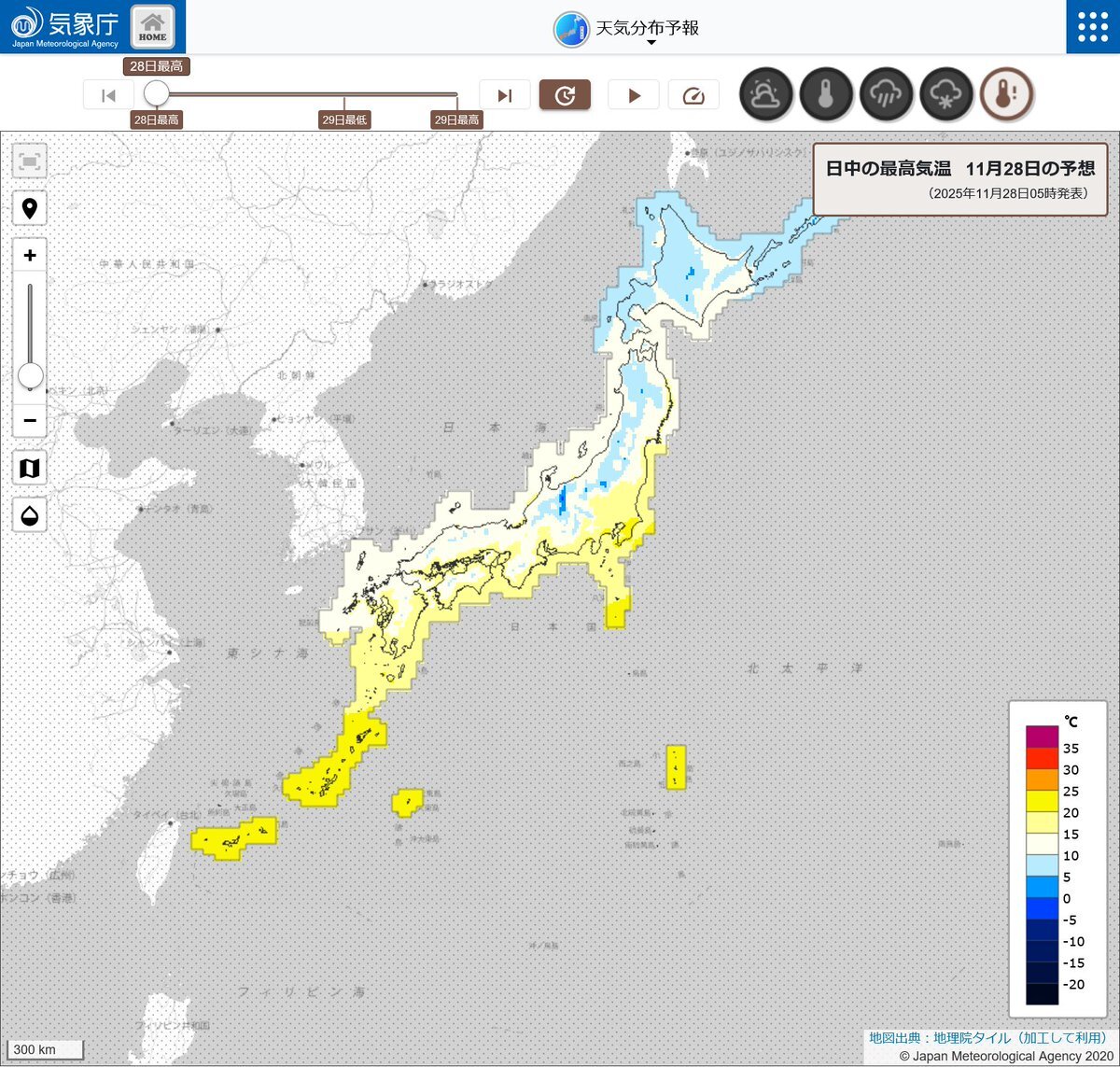
Task: Click the 日中の最高気温 forecast title panel
Action: (960, 179)
